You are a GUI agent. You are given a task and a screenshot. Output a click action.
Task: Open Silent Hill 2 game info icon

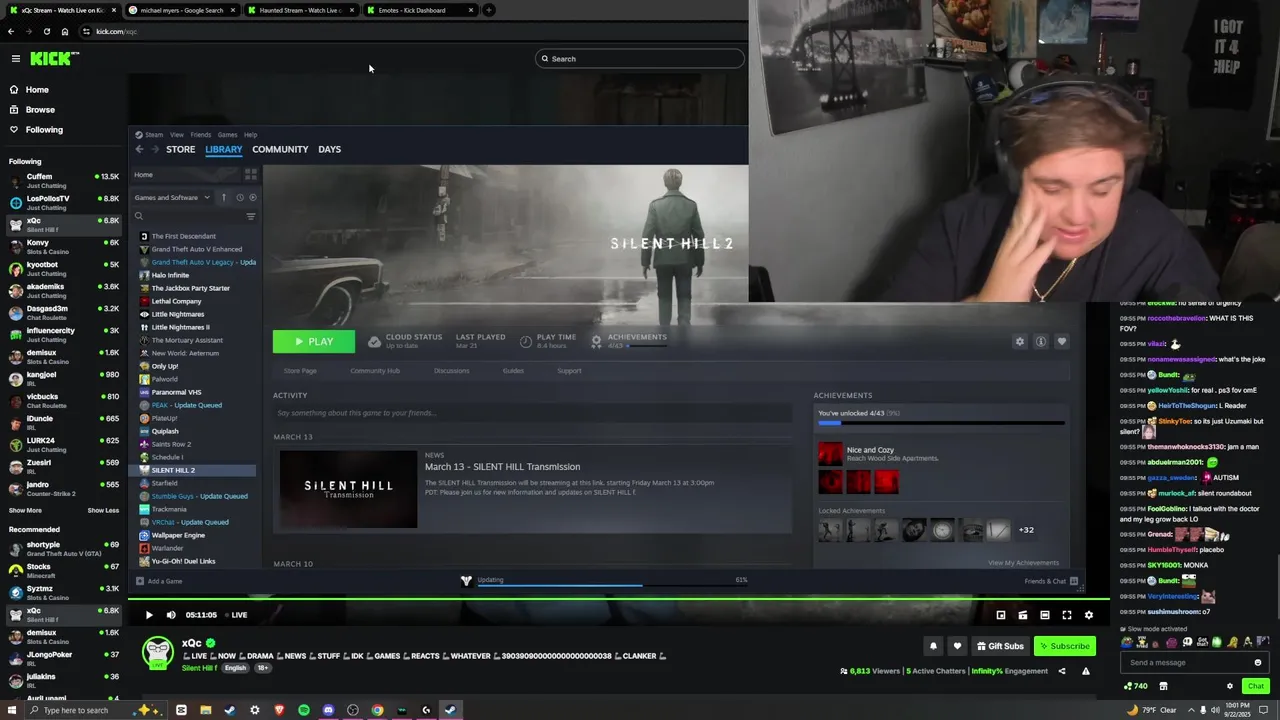(1041, 341)
